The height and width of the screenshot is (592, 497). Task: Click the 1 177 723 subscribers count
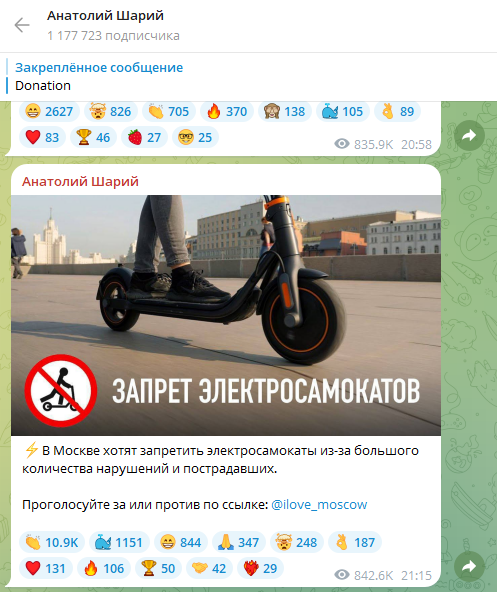113,36
